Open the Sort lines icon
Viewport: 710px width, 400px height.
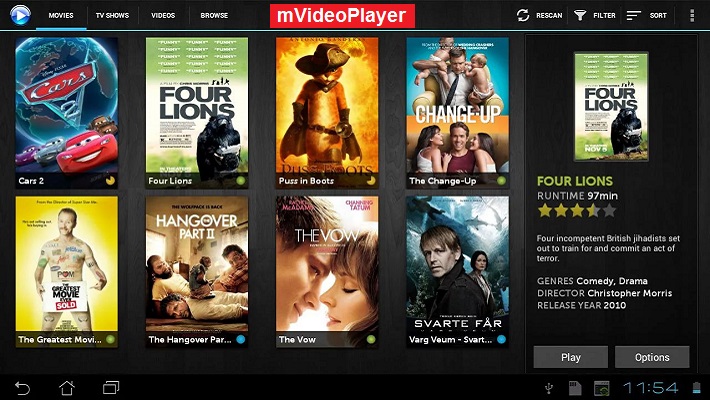click(x=633, y=15)
